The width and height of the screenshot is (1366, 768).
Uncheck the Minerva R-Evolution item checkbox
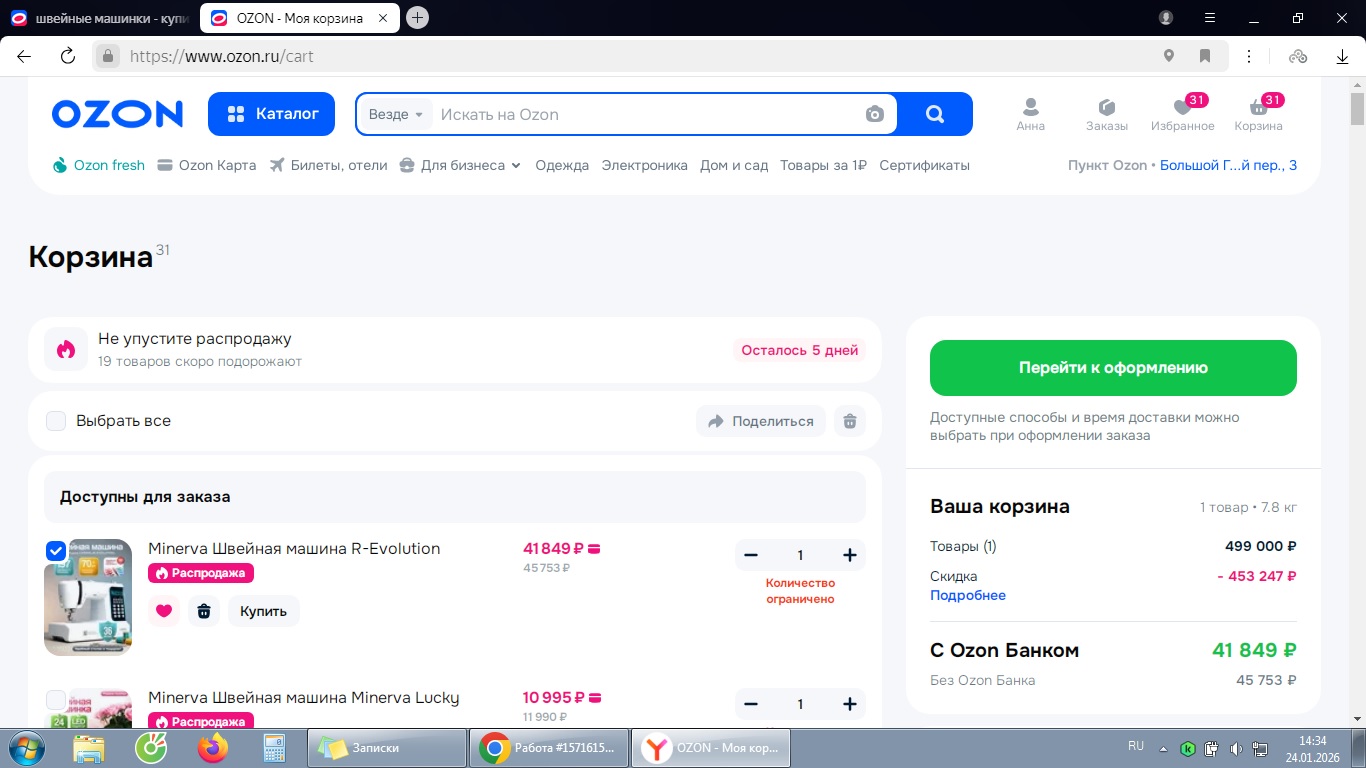(56, 551)
